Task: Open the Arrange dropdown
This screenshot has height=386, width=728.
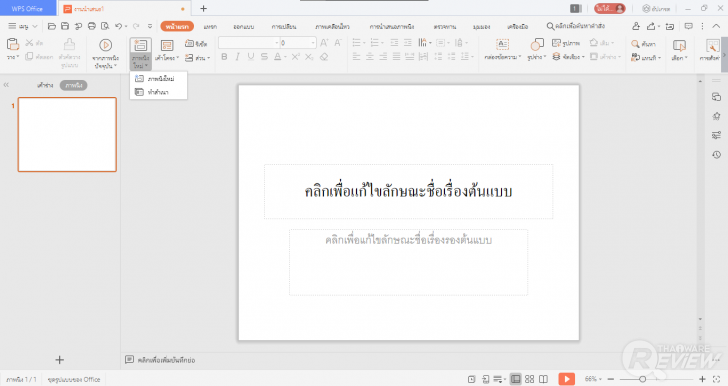Action: point(568,57)
